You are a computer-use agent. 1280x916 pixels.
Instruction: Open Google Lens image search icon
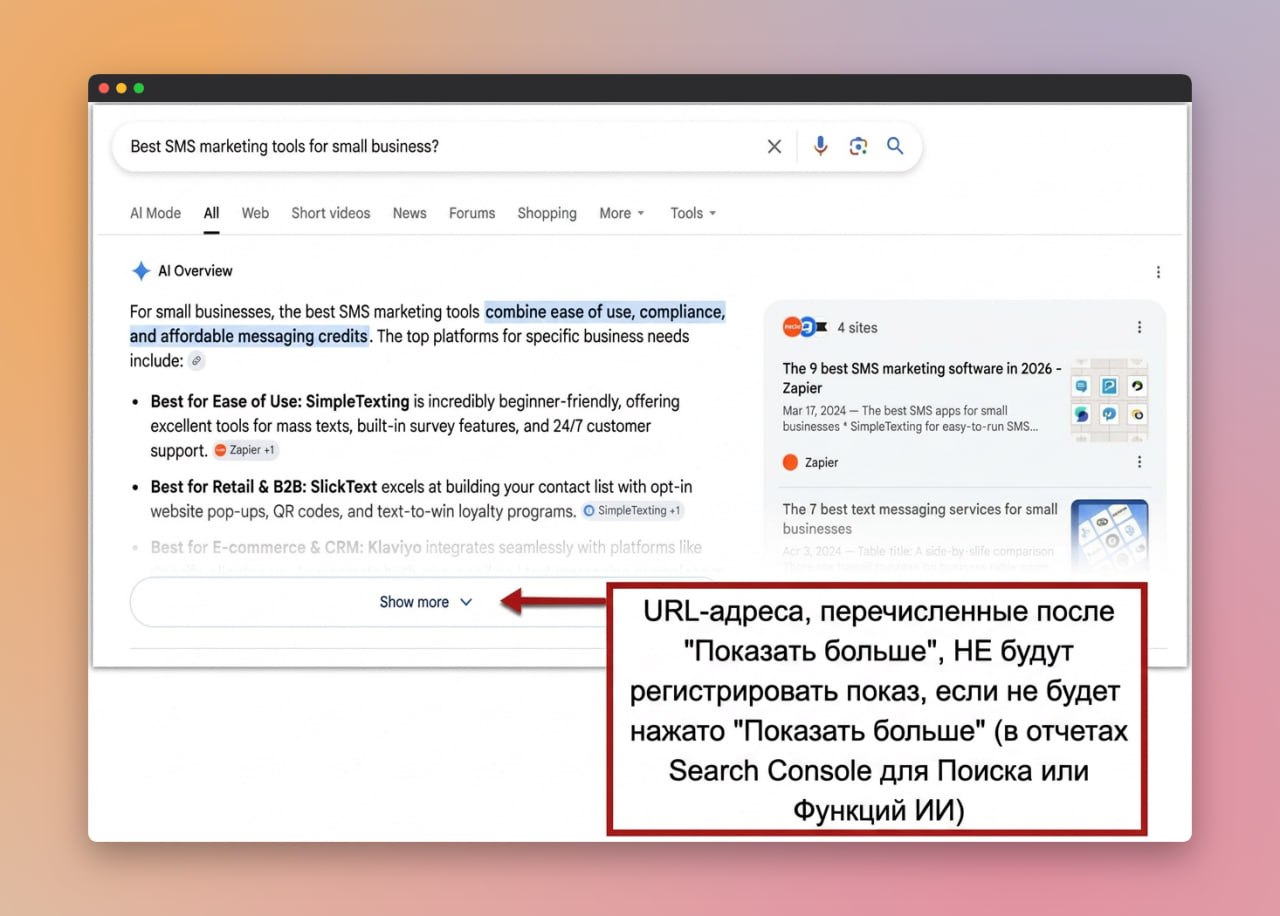(x=858, y=147)
